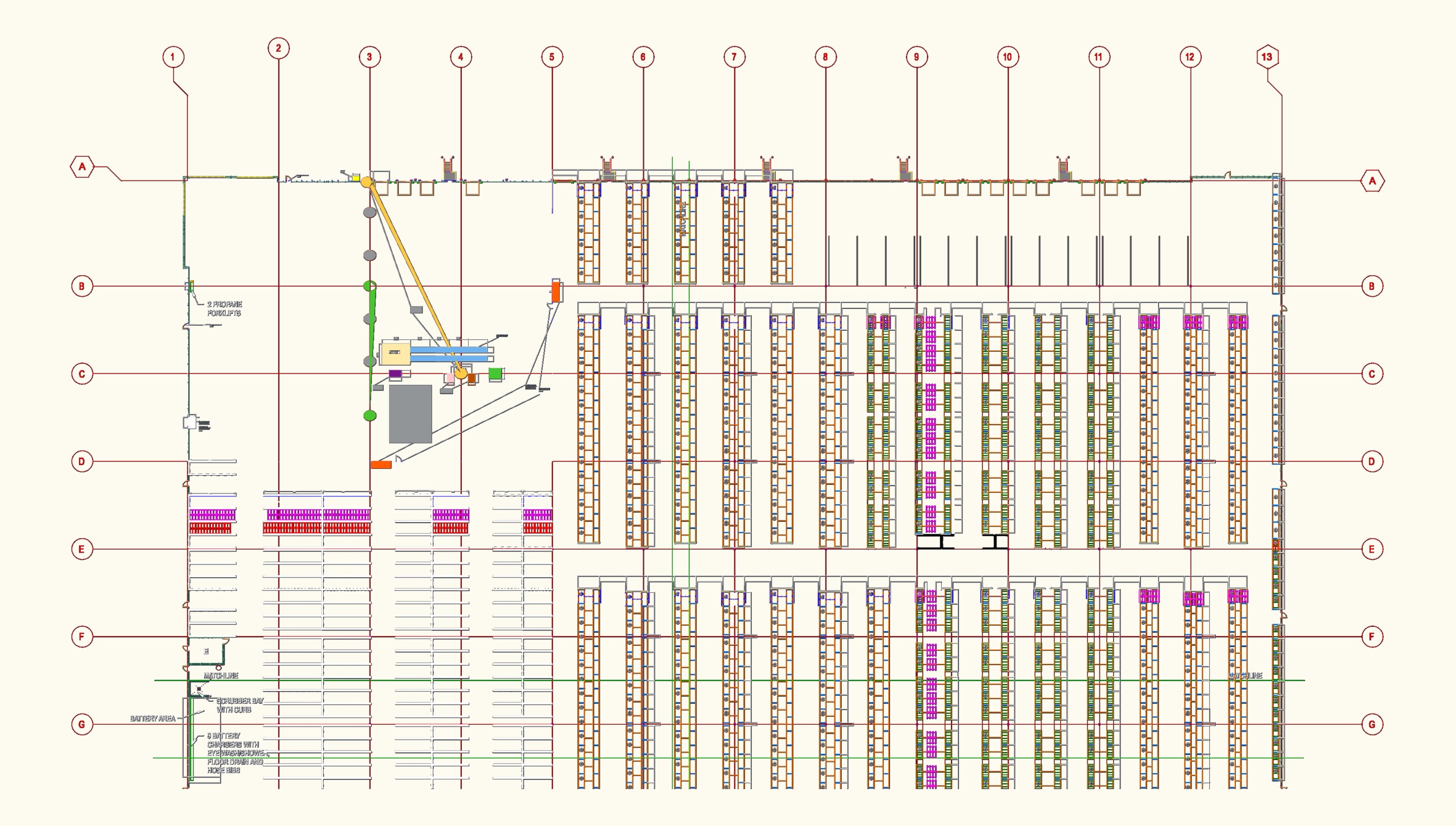Click column grid bubble 11
This screenshot has height=826, width=1456.
1099,57
